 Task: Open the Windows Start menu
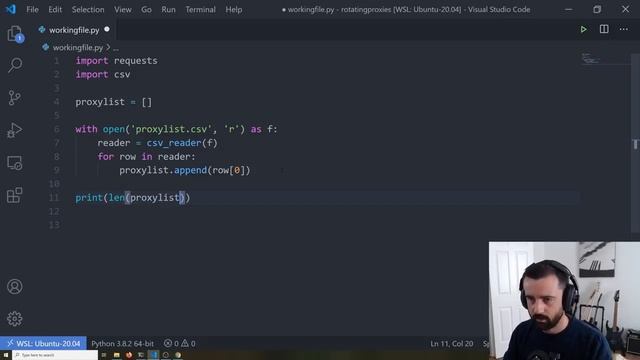coord(6,355)
